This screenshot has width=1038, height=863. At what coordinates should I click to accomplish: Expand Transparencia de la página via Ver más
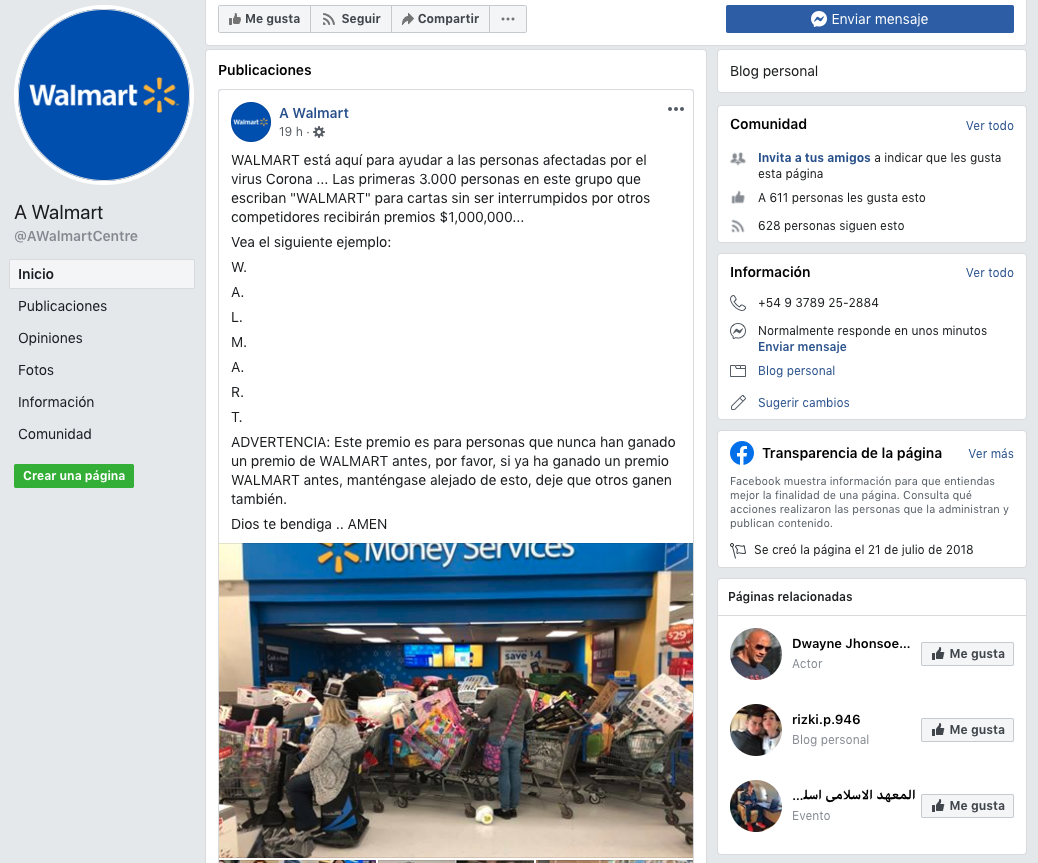pyautogui.click(x=990, y=454)
